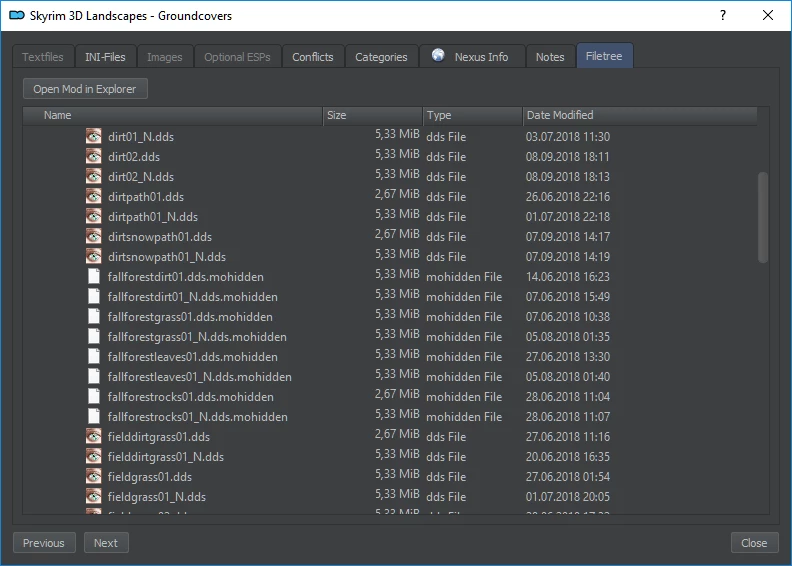Click the blank file icon beside fallforestdirt01_N.dds.mohidden
This screenshot has height=566, width=792.
(x=94, y=296)
